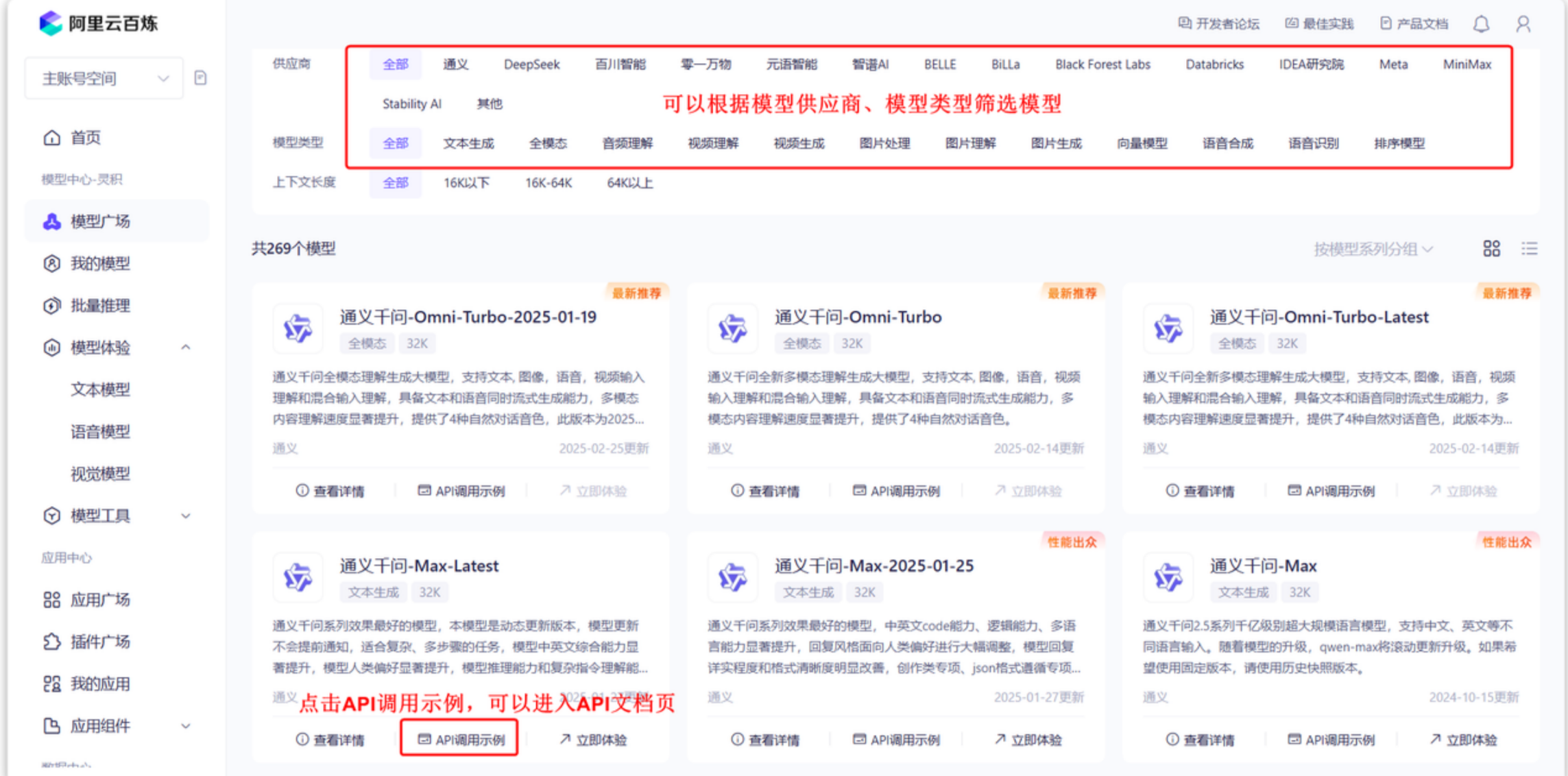Select 16K-64K context length filter
The width and height of the screenshot is (1568, 776).
(x=548, y=183)
